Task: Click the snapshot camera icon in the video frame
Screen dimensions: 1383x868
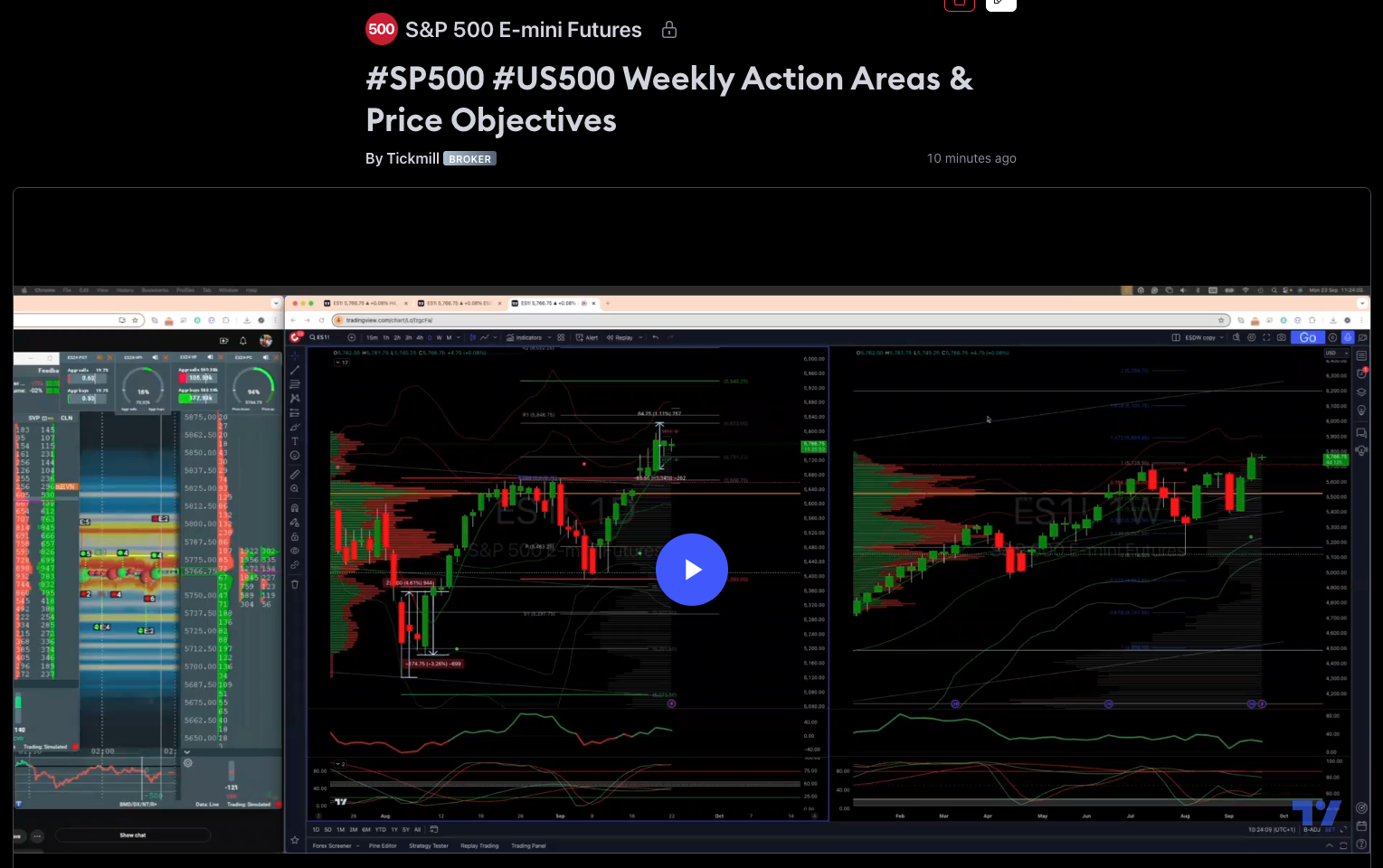Action: 1281,337
